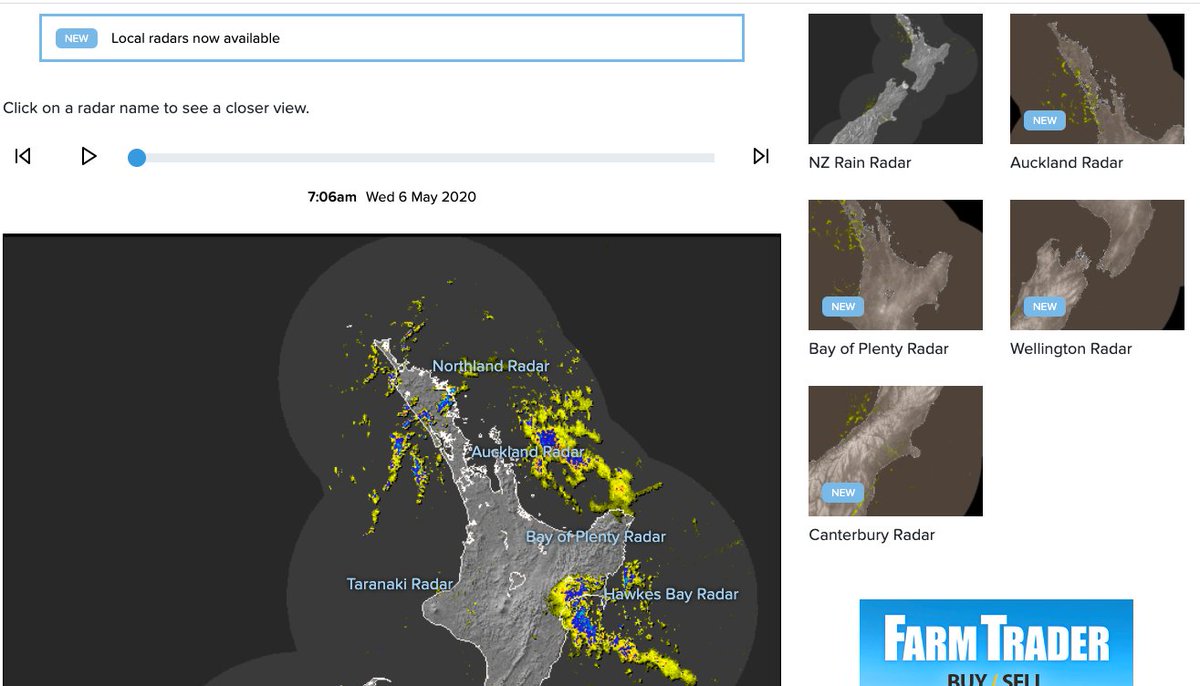Viewport: 1200px width, 686px height.
Task: Play the radar animation
Action: 89,156
